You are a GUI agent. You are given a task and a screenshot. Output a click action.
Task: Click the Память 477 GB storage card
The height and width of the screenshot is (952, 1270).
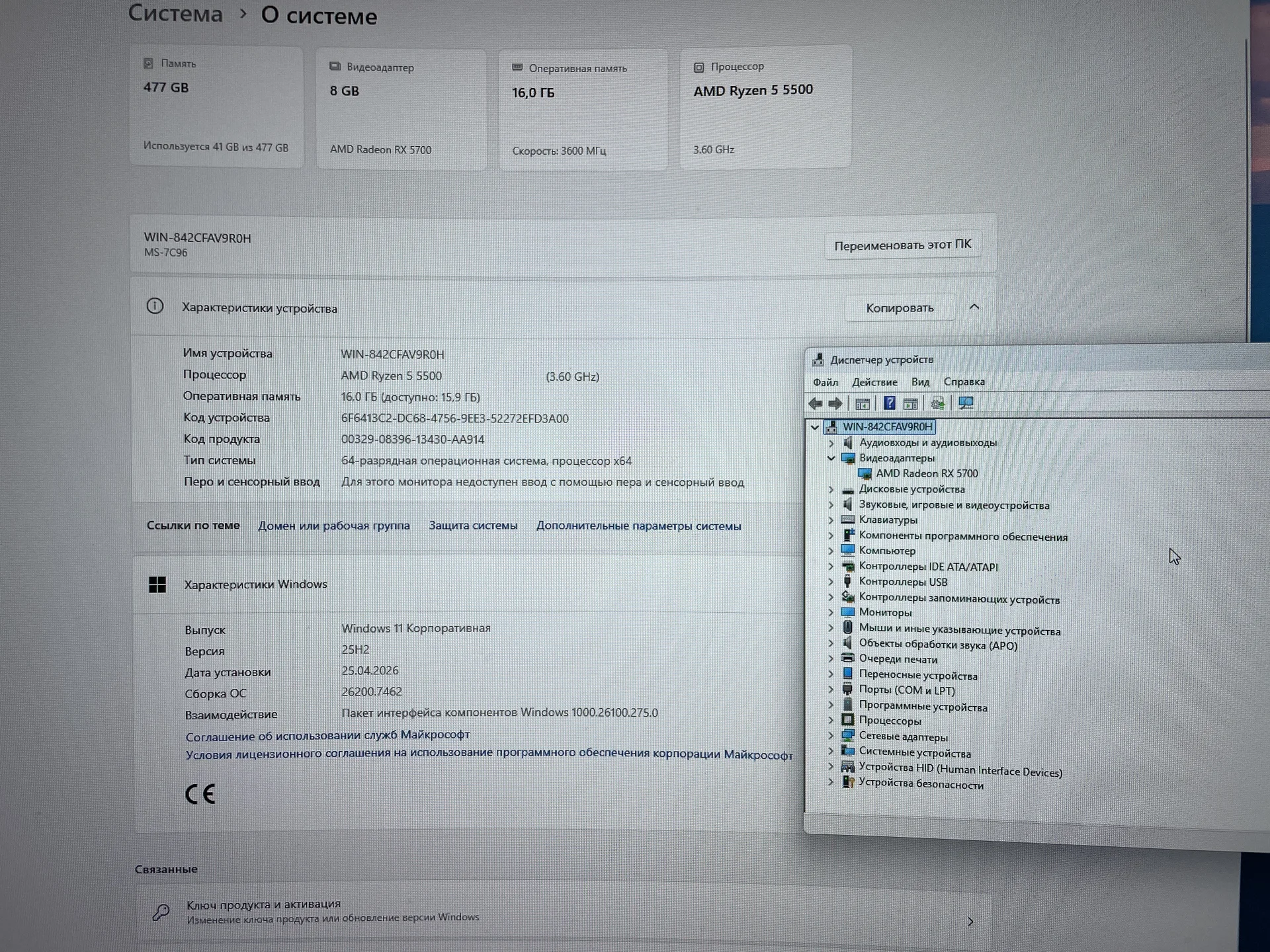tap(216, 106)
